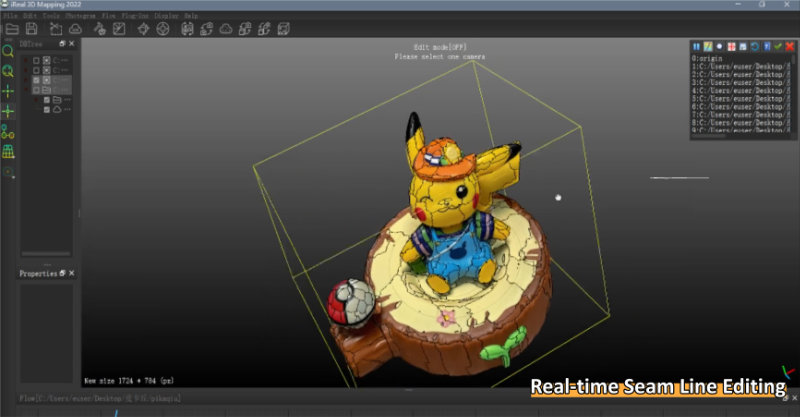Close the bottom Flow panel
800x417 pixels.
coord(794,398)
